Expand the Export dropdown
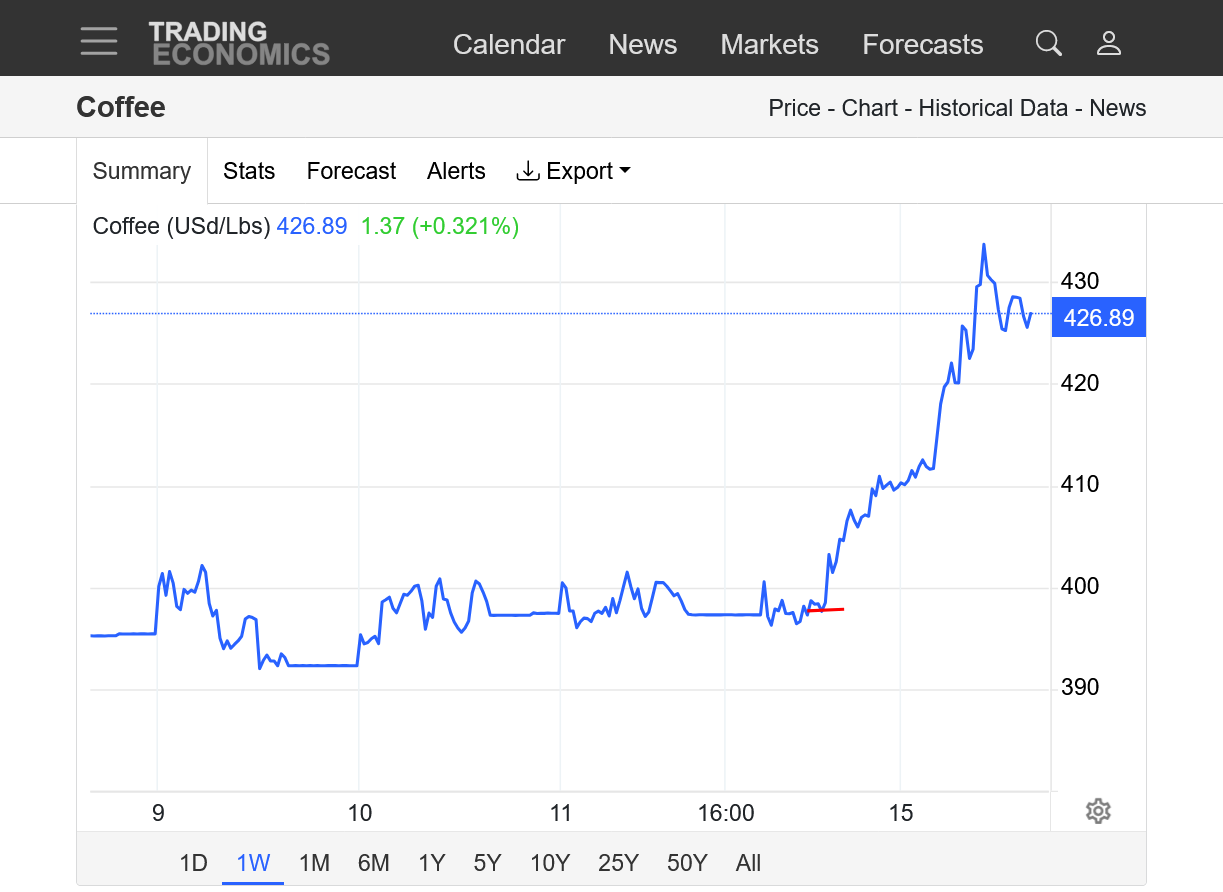 coord(573,171)
